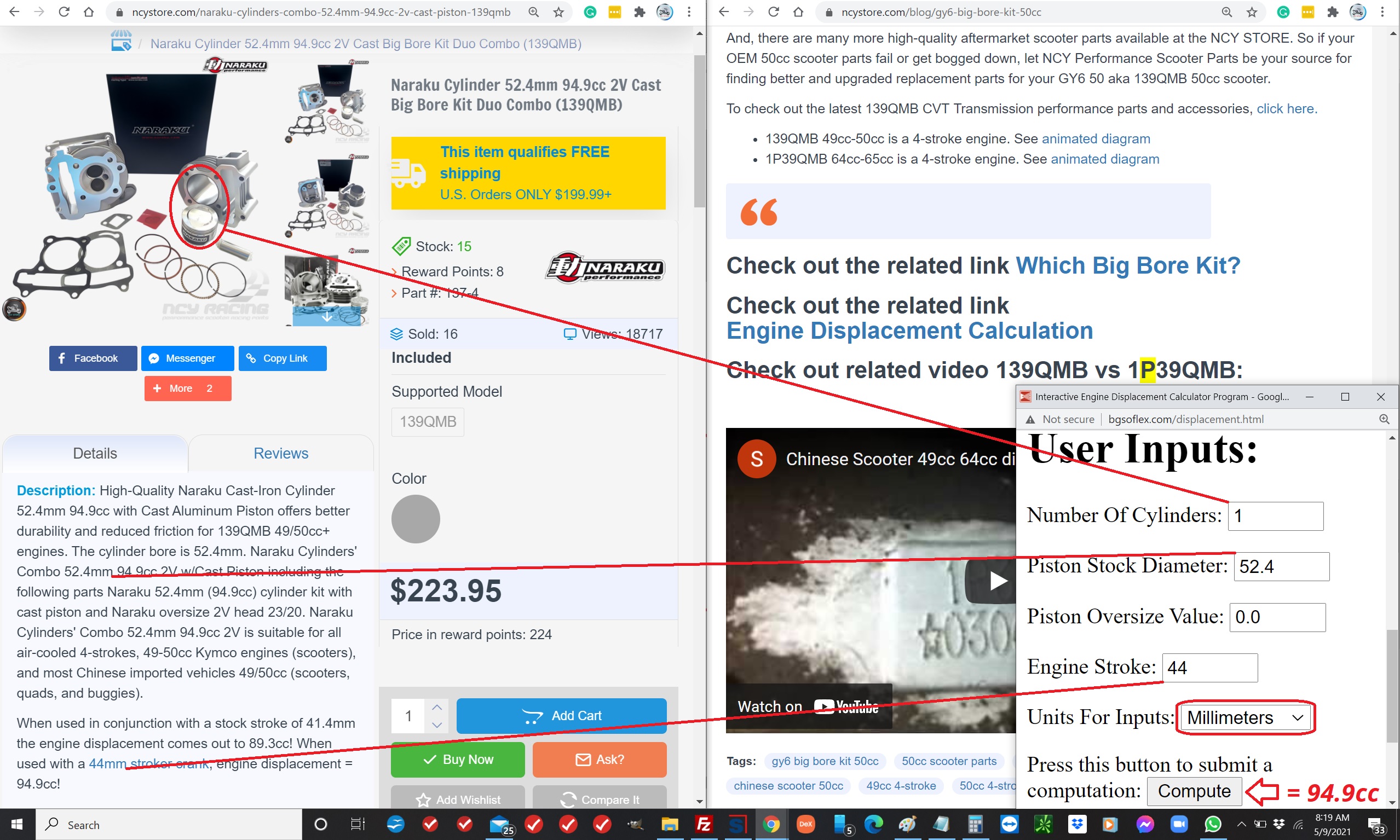Play the Chinese Scooter YouTube video
The width and height of the screenshot is (1400, 840).
coord(997,580)
